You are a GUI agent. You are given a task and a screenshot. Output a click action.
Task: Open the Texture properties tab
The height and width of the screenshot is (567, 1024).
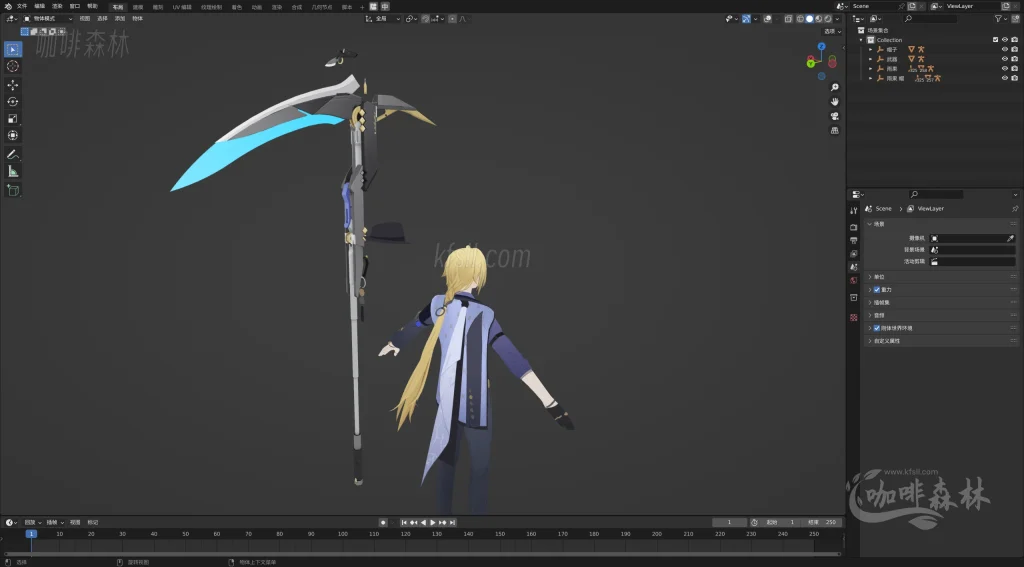(x=854, y=317)
